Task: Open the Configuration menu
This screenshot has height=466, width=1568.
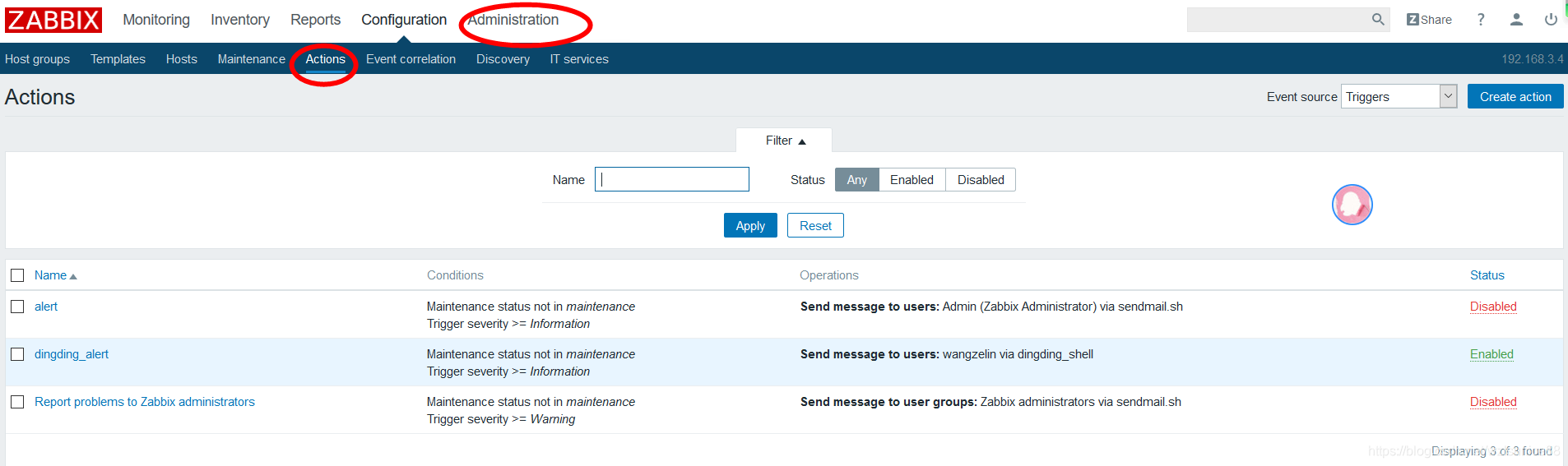Action: tap(404, 20)
